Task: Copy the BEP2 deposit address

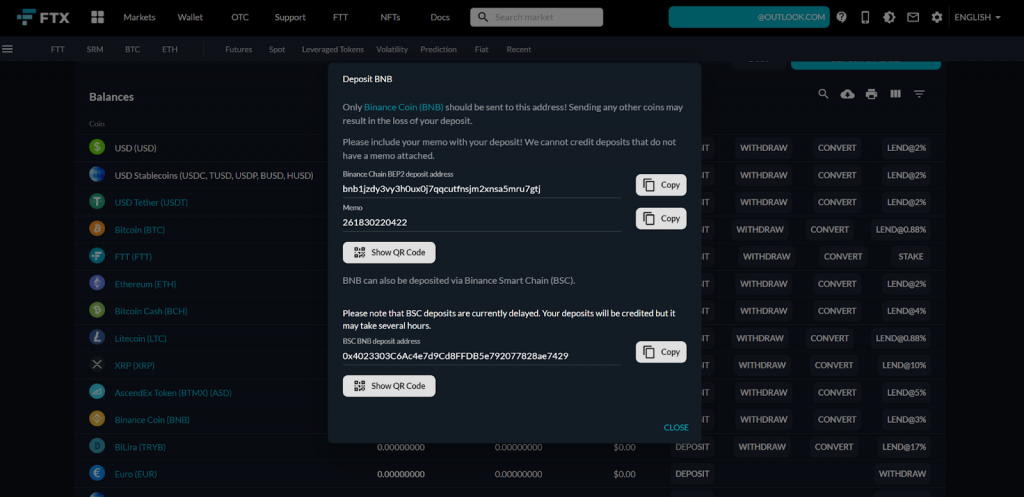Action: 661,185
